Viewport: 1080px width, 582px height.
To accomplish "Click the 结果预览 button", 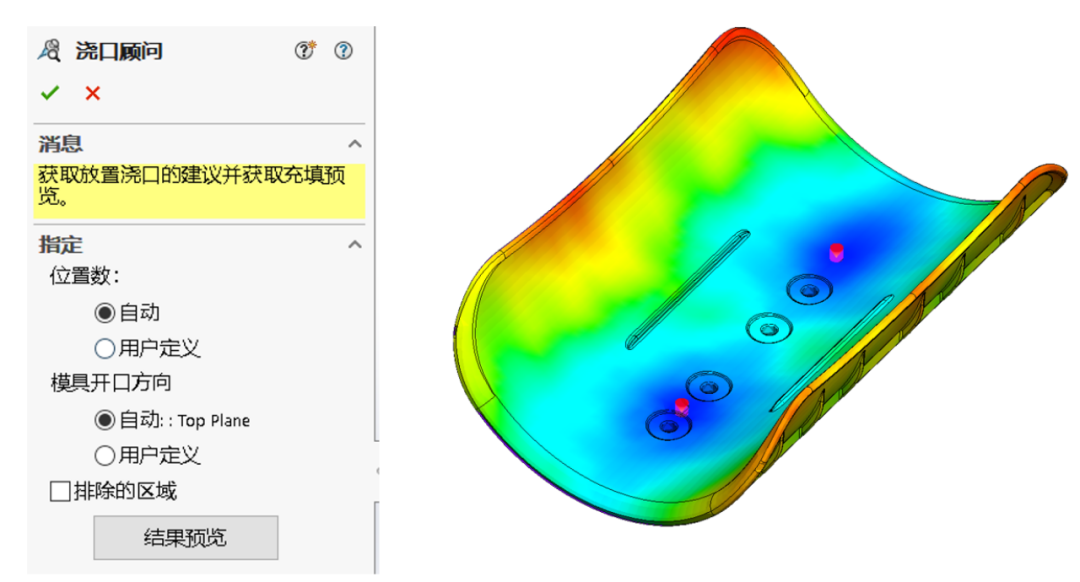I will coord(185,538).
